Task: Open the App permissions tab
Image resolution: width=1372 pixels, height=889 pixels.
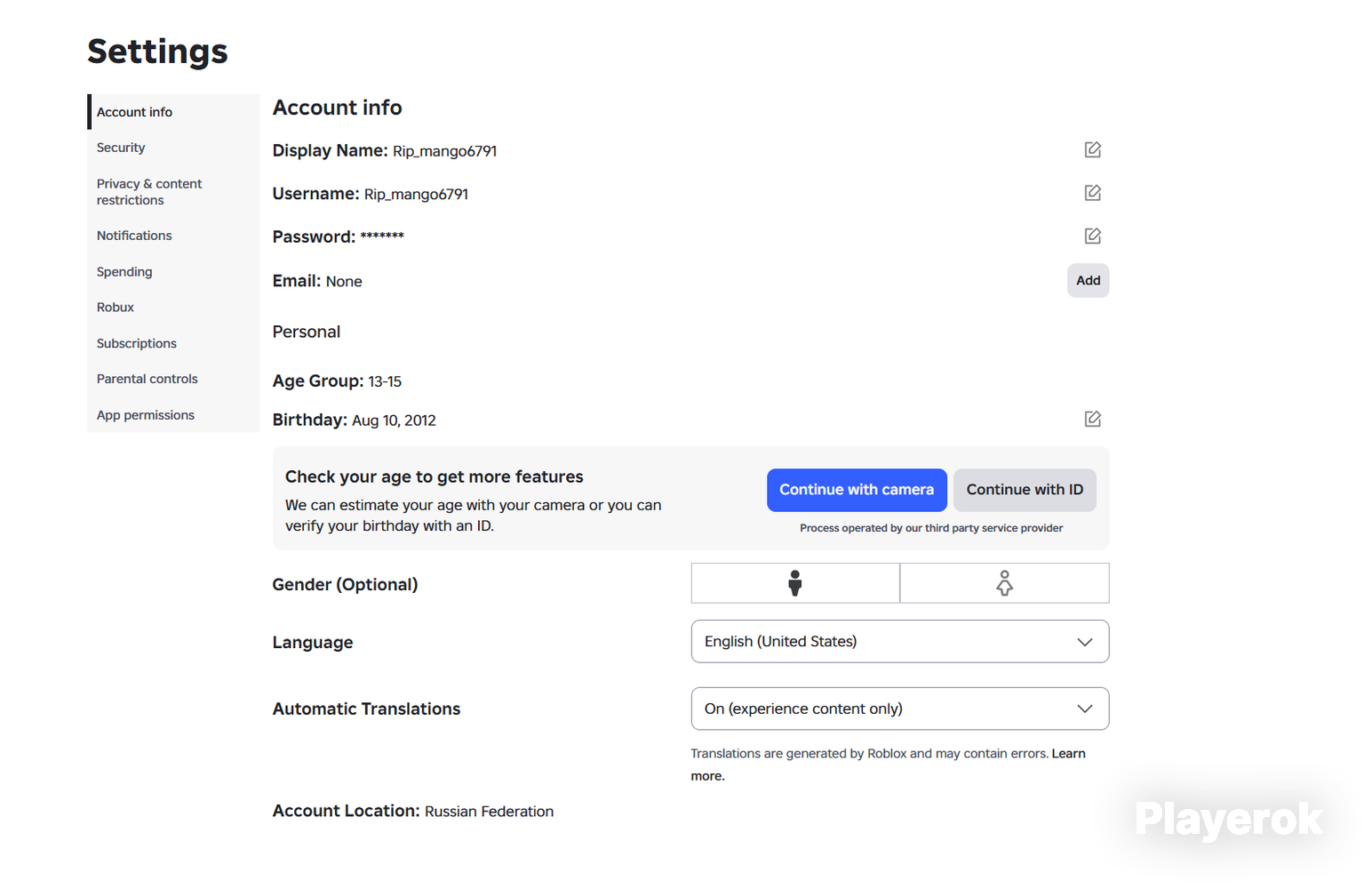Action: (173, 415)
